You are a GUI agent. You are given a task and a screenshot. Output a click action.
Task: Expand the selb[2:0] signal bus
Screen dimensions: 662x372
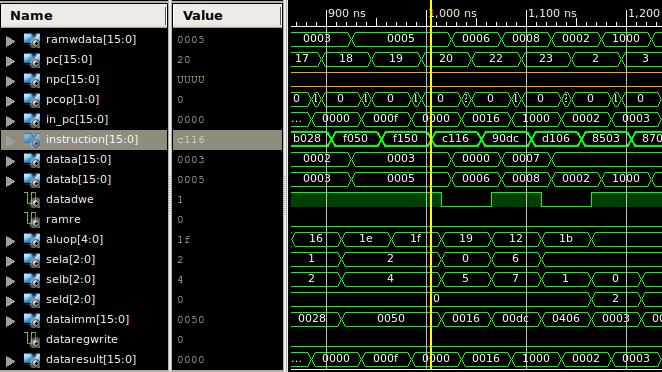[10, 281]
